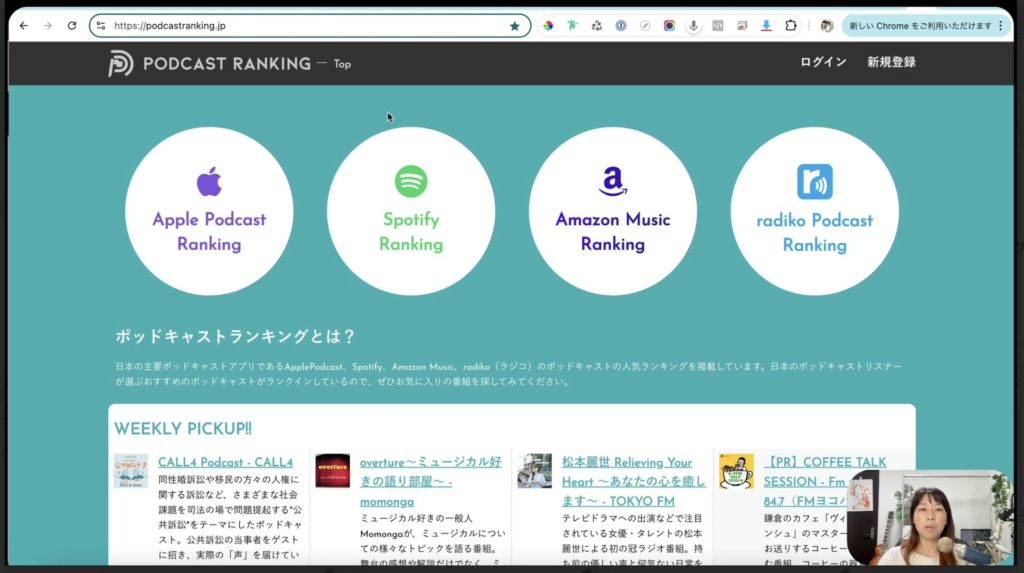Open the 1Password extension icon
This screenshot has height=573, width=1024.
(621, 26)
